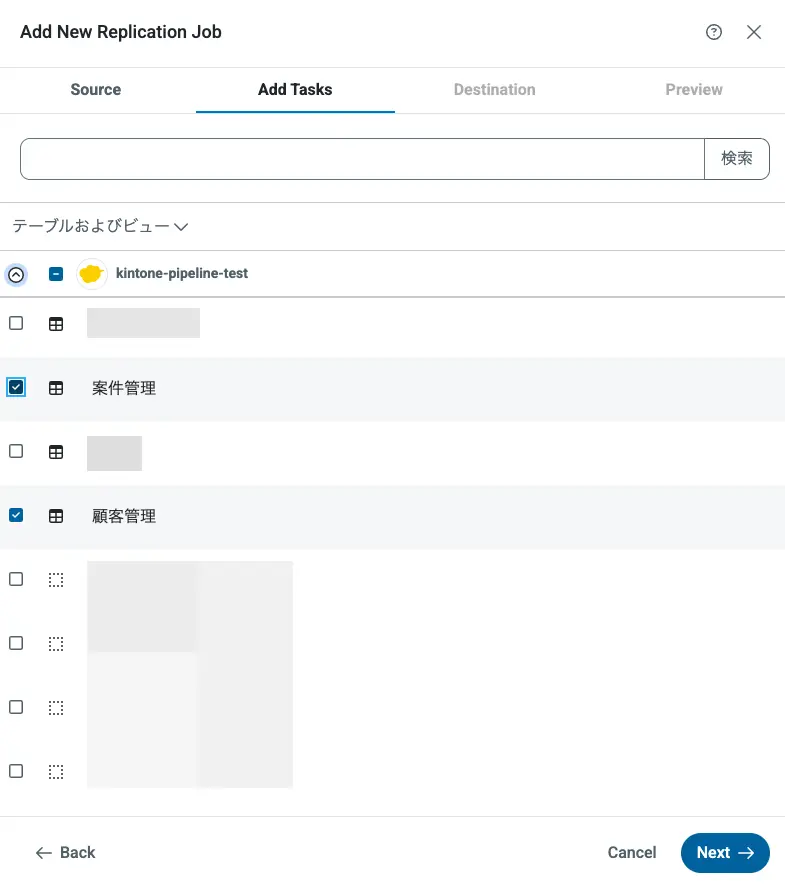Viewport: 785px width, 886px height.
Task: Uncheck the 案件管理 checkbox
Action: (x=16, y=387)
